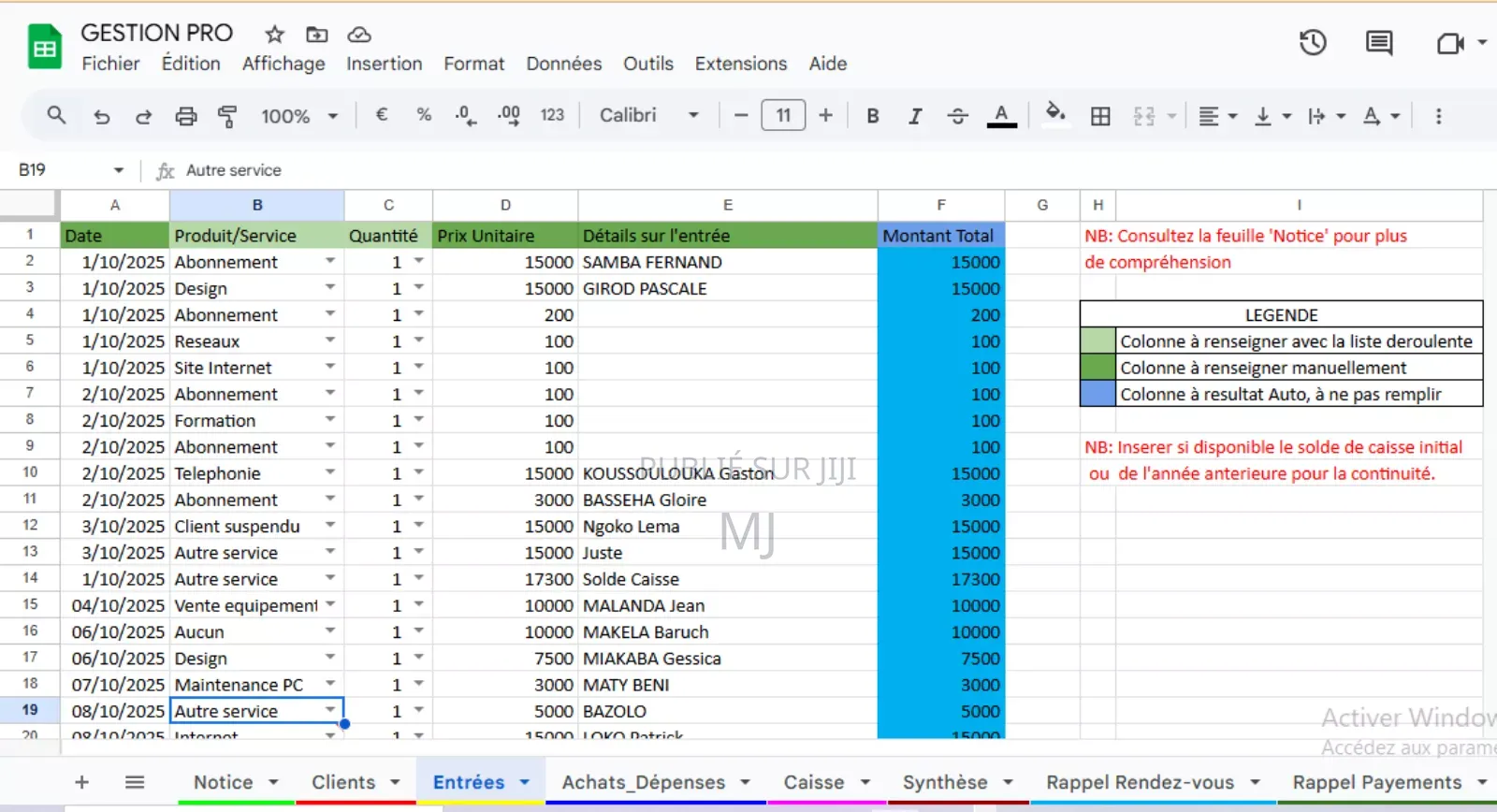Viewport: 1497px width, 812px height.
Task: Open the comments icon
Action: tap(1378, 43)
